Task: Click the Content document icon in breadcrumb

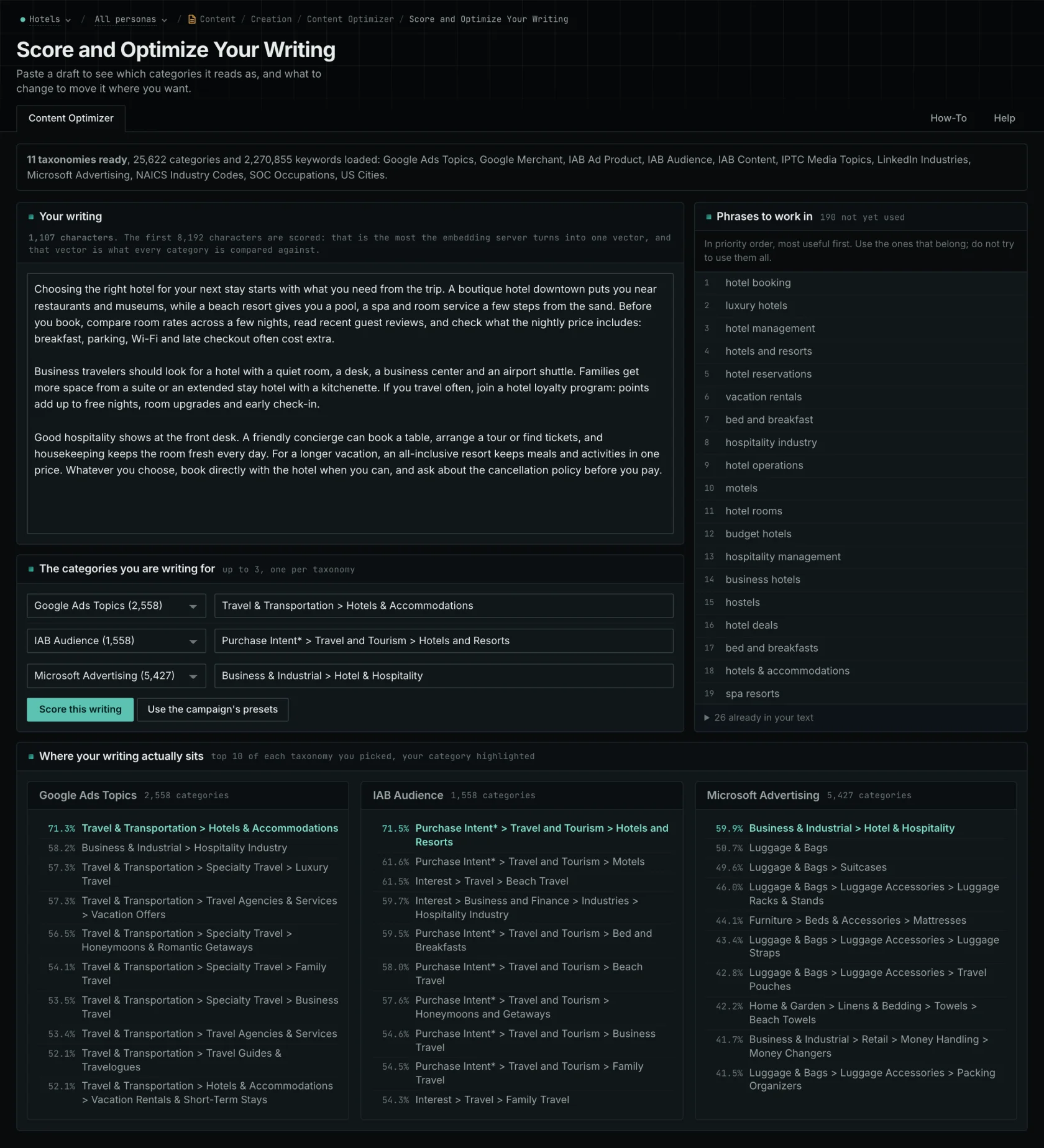Action: point(192,19)
